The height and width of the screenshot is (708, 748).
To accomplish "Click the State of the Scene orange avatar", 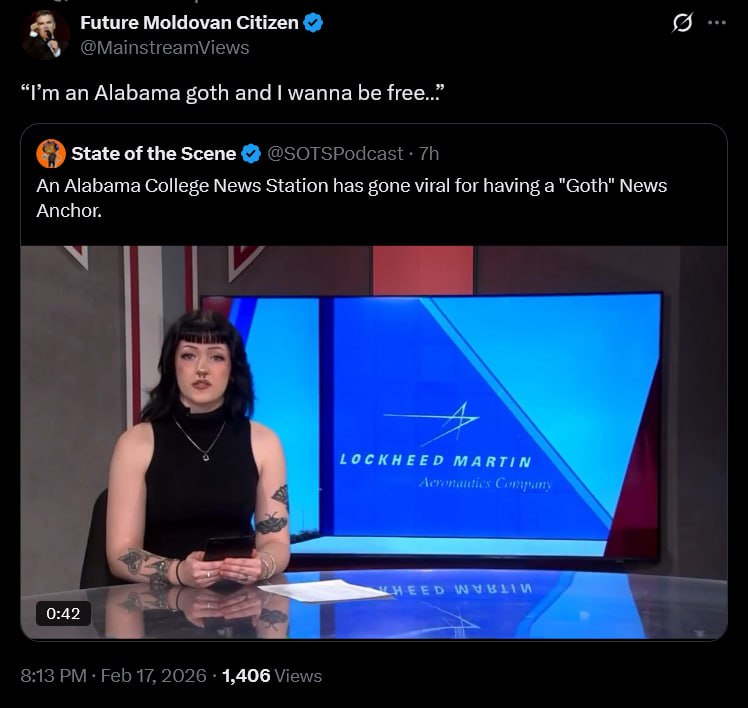I will [x=51, y=154].
